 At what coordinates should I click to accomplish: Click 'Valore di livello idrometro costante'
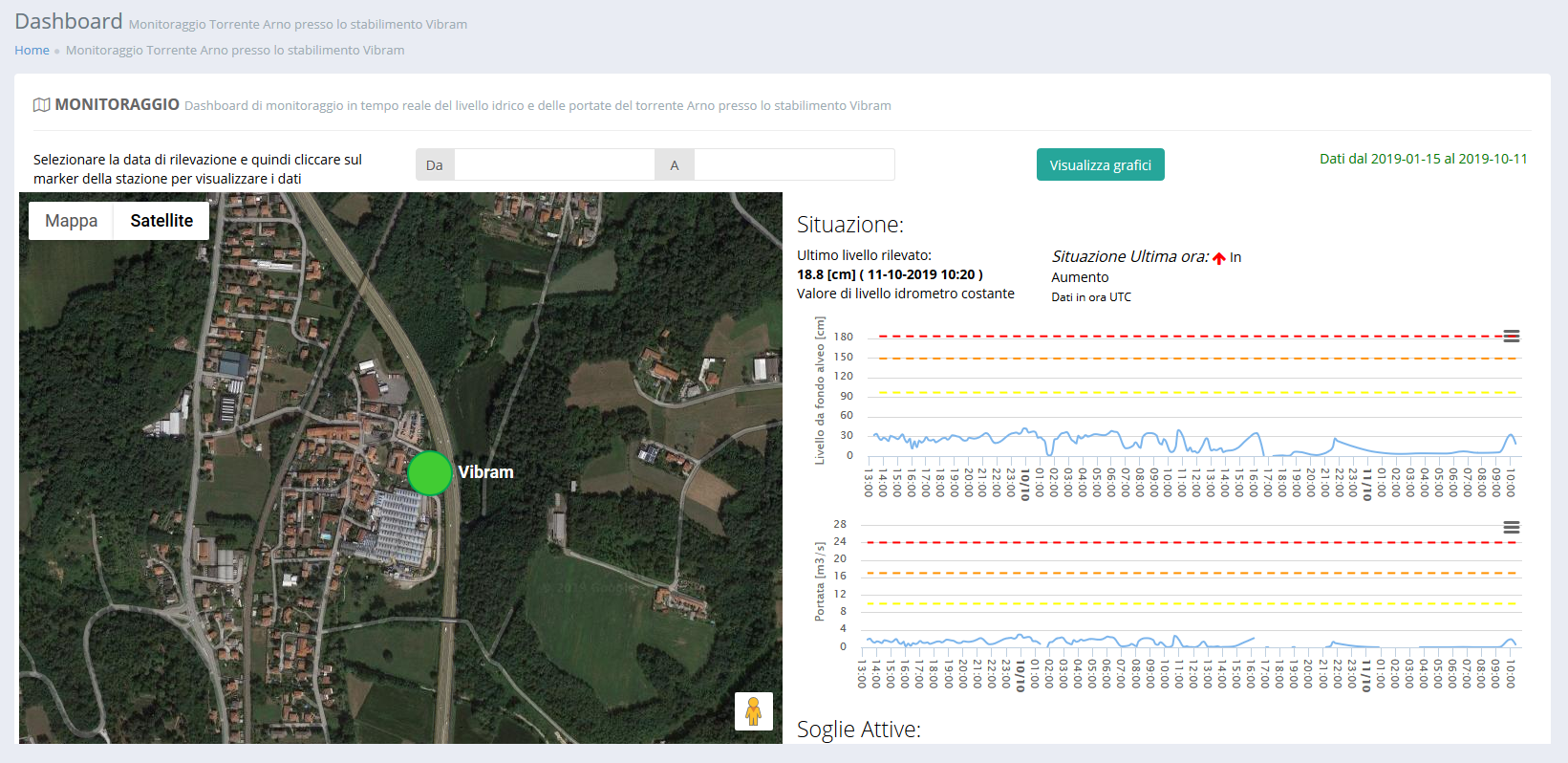click(x=906, y=294)
